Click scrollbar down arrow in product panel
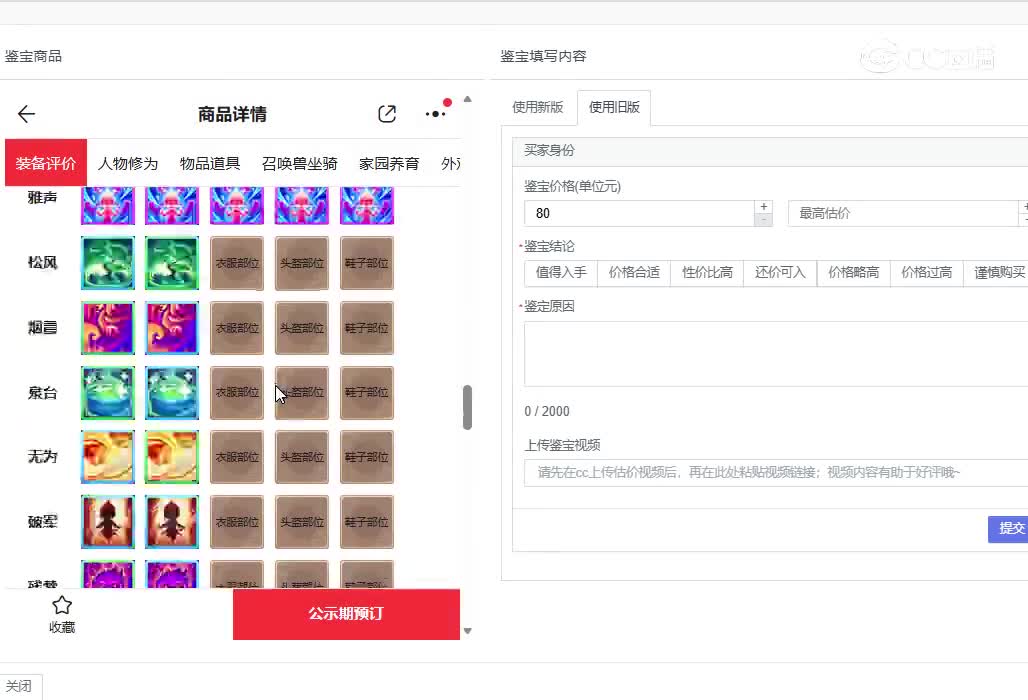1028x700 pixels. pyautogui.click(x=467, y=631)
